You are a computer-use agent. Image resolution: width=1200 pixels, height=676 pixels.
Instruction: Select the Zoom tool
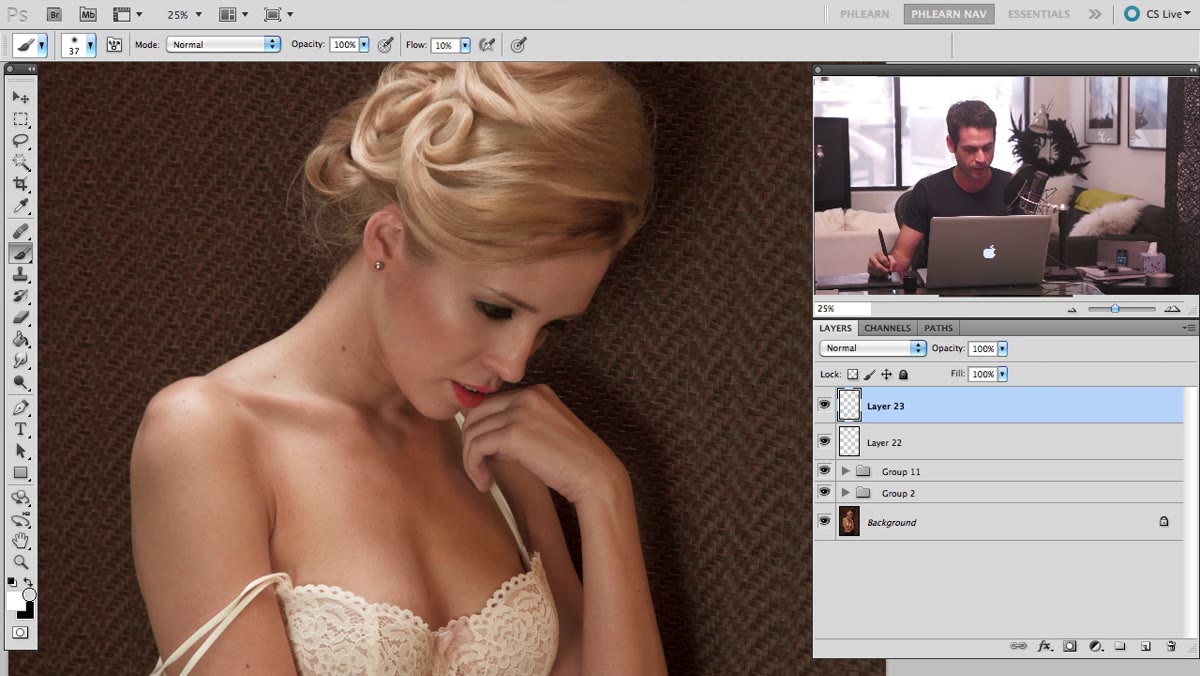tap(20, 563)
